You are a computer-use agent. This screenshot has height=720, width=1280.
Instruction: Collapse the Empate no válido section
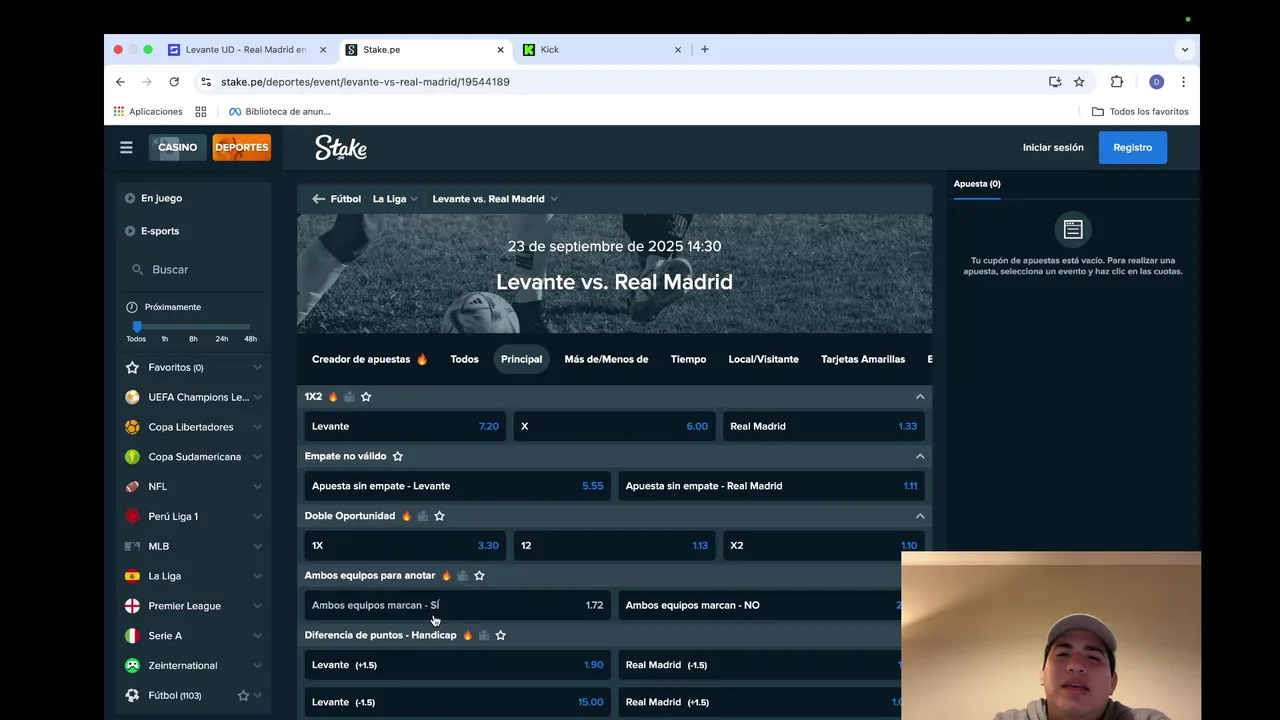click(x=920, y=456)
